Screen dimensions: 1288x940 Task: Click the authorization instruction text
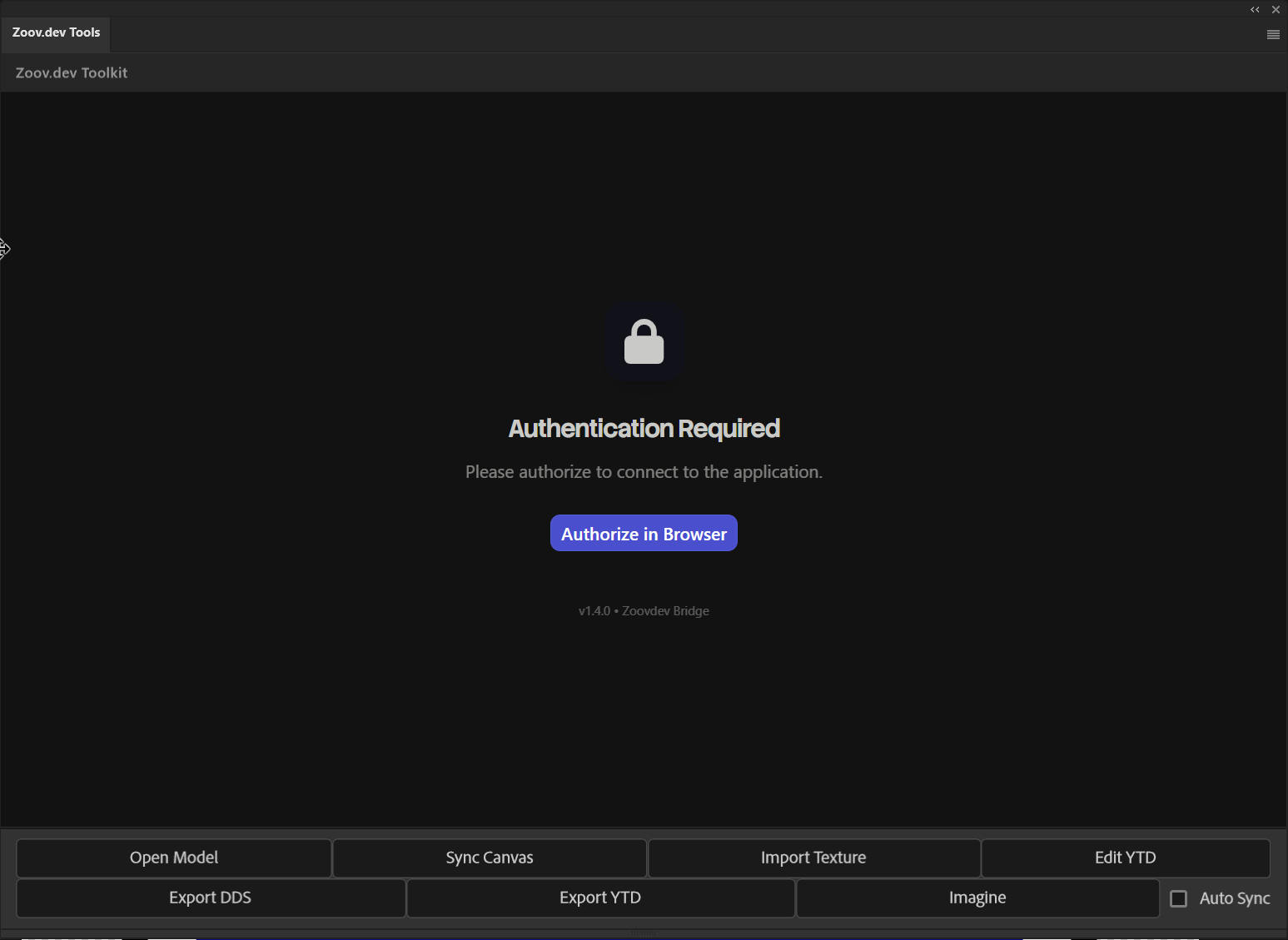(643, 471)
